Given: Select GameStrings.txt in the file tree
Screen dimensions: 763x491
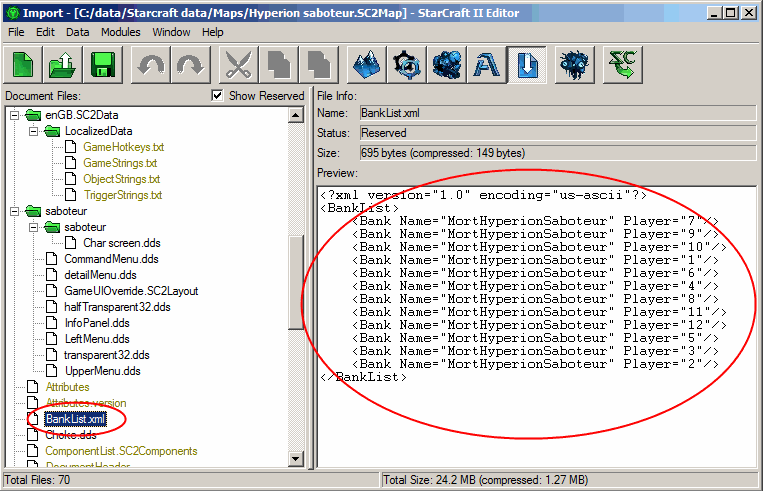Looking at the screenshot, I should point(120,163).
